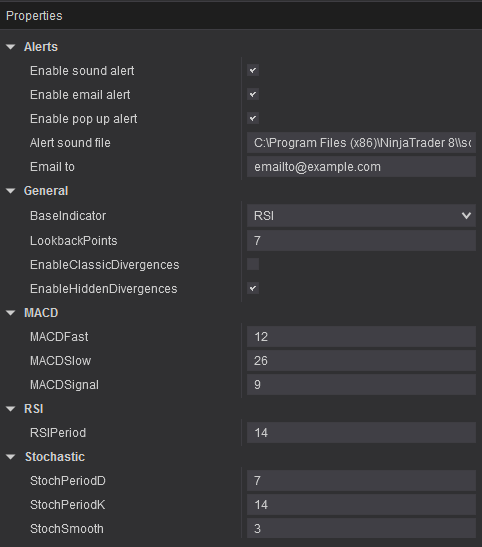Select the 'MACDSignal' property label

(x=64, y=385)
